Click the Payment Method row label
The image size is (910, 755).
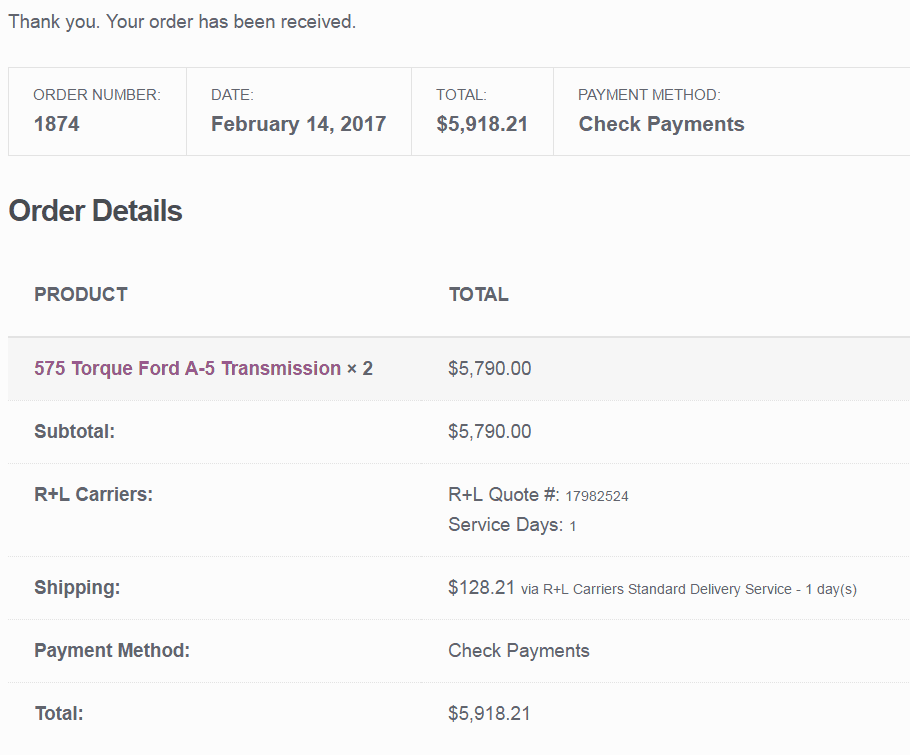point(112,651)
